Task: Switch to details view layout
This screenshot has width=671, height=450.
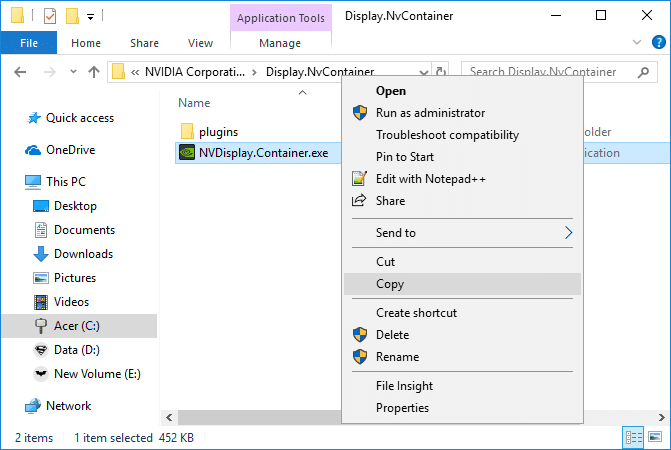Action: click(633, 437)
